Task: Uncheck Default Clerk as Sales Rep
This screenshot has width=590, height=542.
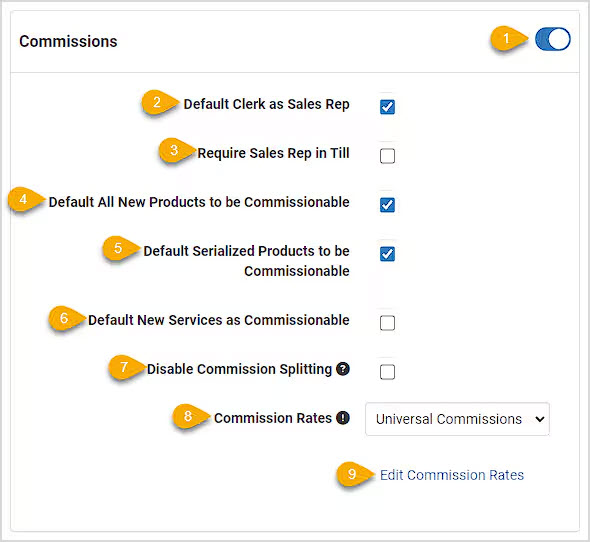Action: (x=387, y=107)
